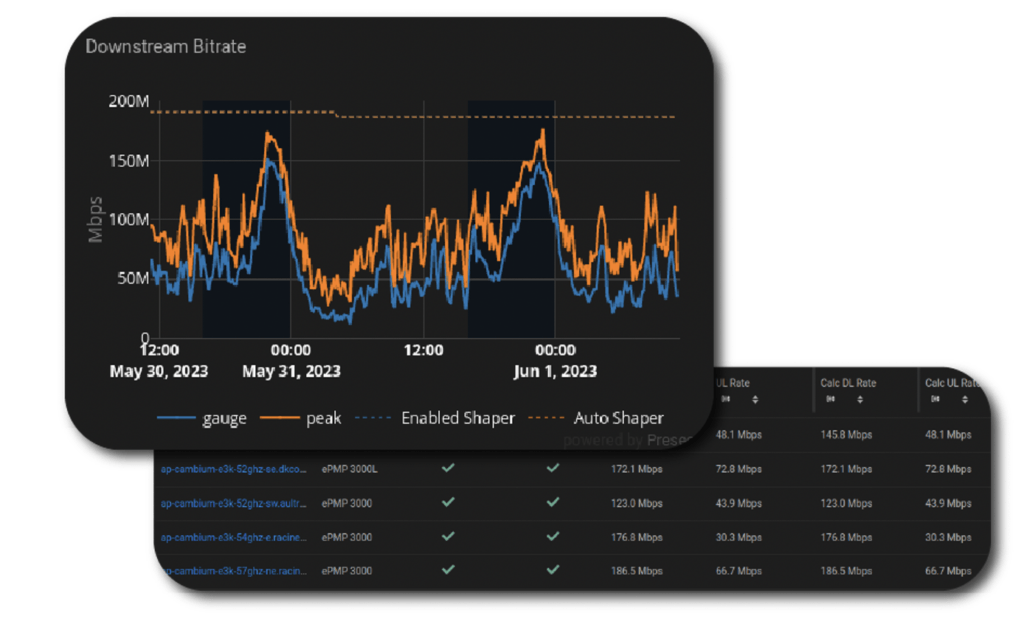Screen dimensions: 1024x633
Task: Click the checkmark left of 186.5 Mbps DL rate
Action: 553,570
